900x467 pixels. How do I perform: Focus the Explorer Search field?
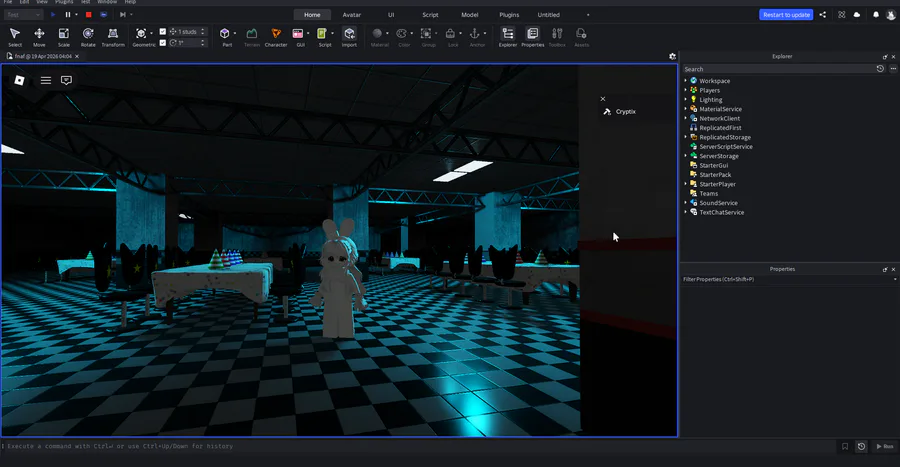click(x=778, y=69)
